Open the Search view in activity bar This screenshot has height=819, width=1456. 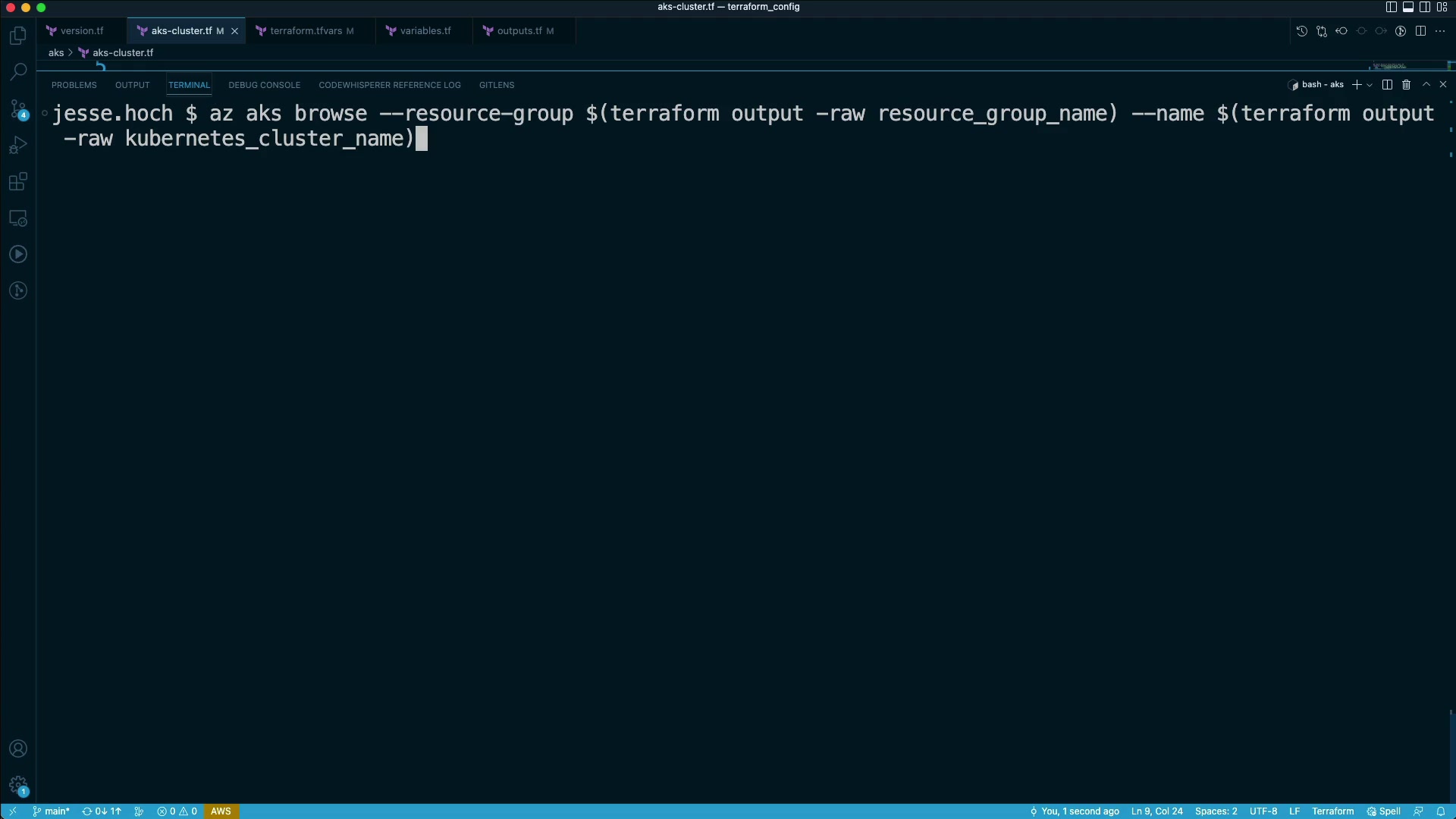(x=18, y=72)
